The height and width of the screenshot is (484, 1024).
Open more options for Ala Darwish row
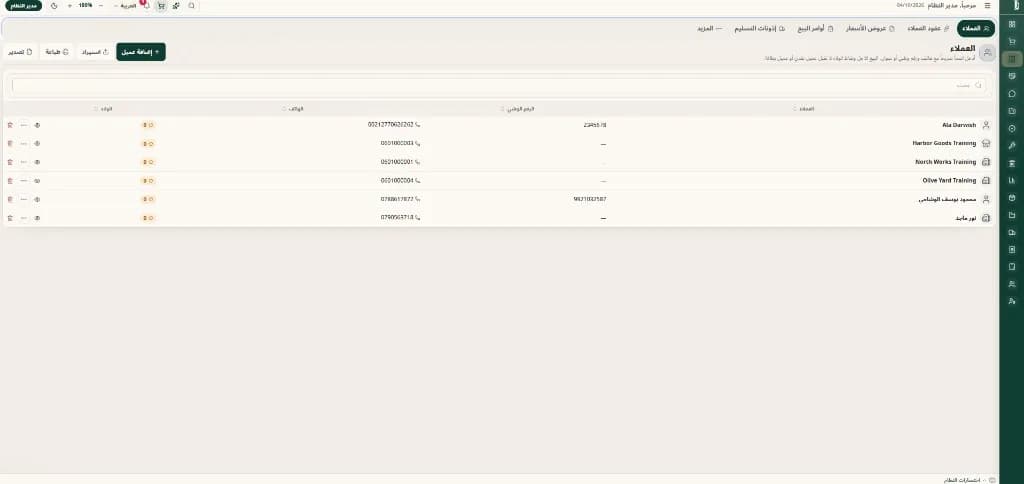click(x=24, y=125)
